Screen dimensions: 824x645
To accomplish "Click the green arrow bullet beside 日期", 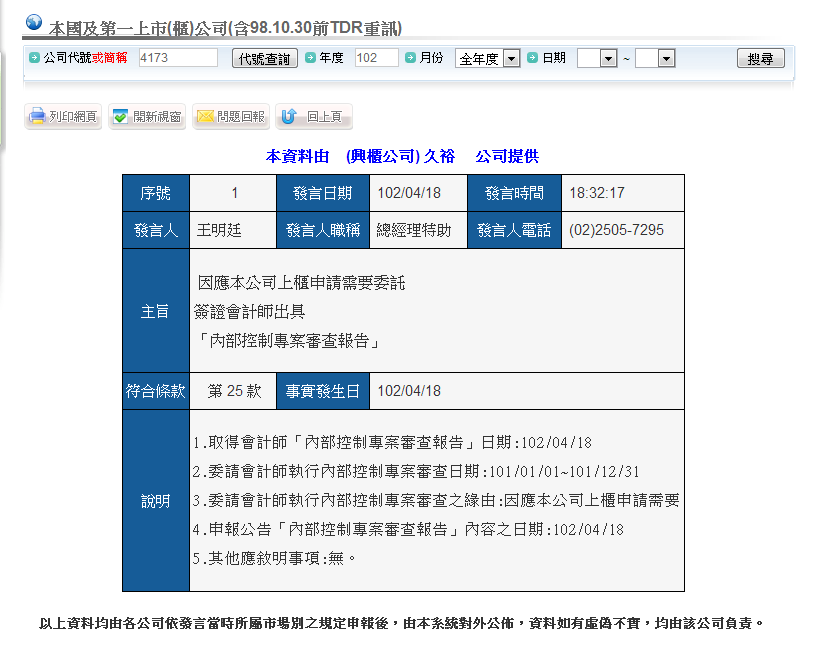I will 532,58.
